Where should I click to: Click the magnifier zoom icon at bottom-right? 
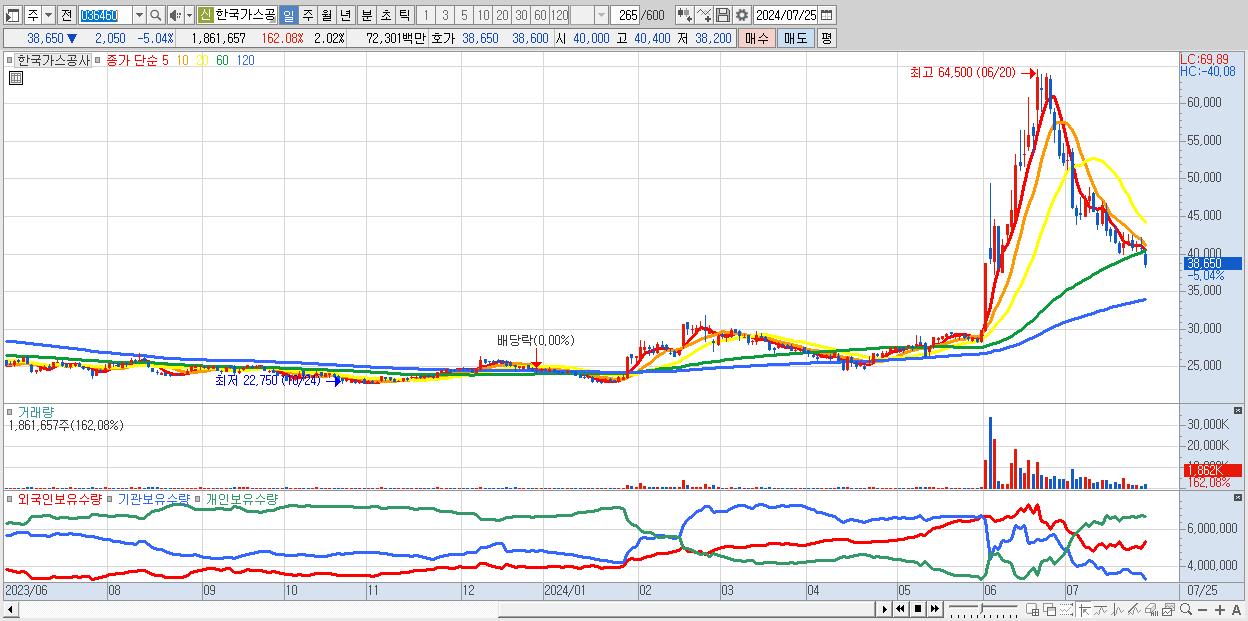click(1186, 609)
